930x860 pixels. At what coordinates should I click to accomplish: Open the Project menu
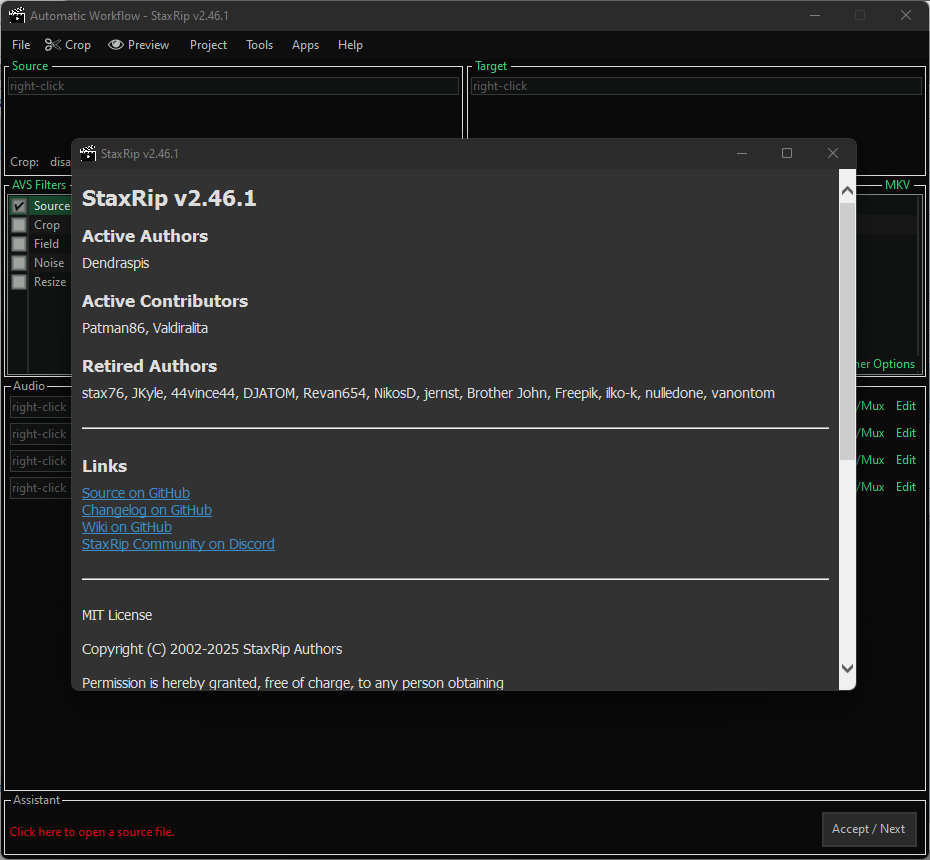[208, 45]
